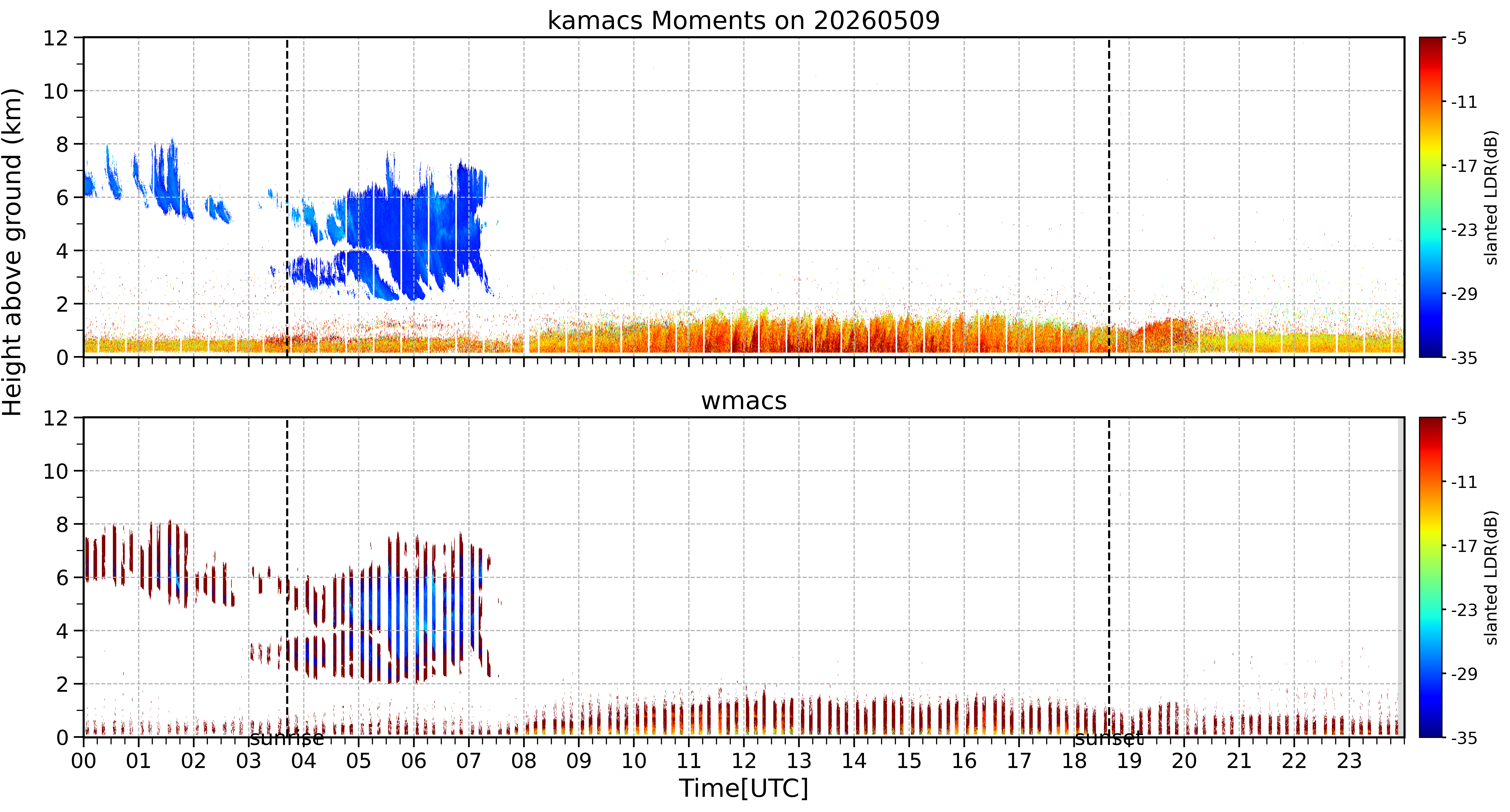Image resolution: width=1510 pixels, height=812 pixels.
Task: Click the x-axis tick label '21'
Action: tap(1239, 761)
